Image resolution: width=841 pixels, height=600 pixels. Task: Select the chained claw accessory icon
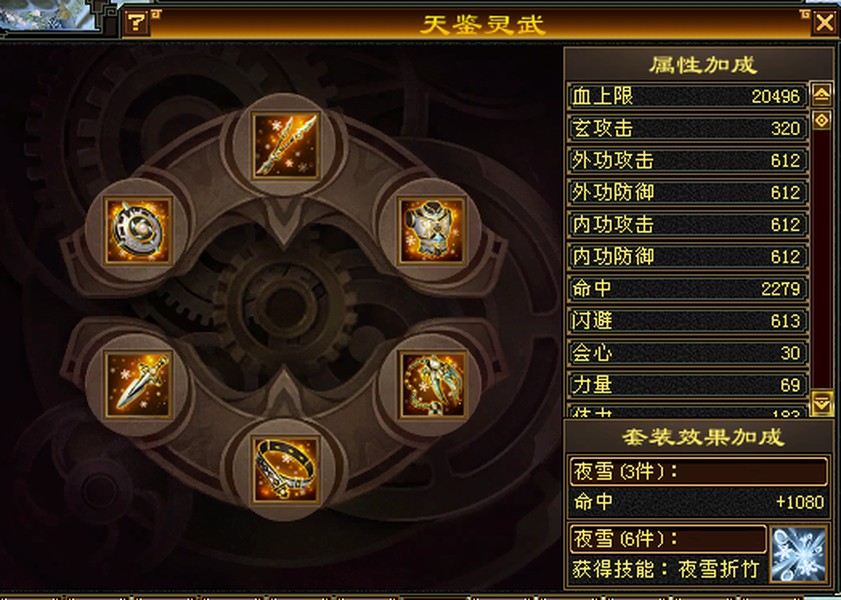click(432, 384)
